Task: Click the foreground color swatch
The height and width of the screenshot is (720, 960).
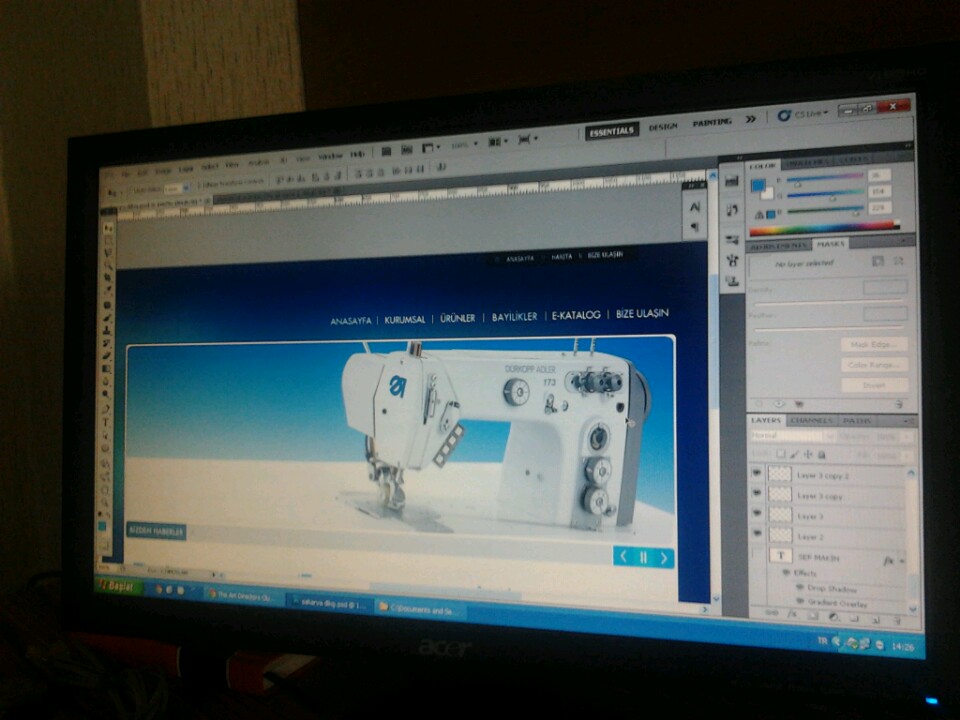Action: [758, 185]
